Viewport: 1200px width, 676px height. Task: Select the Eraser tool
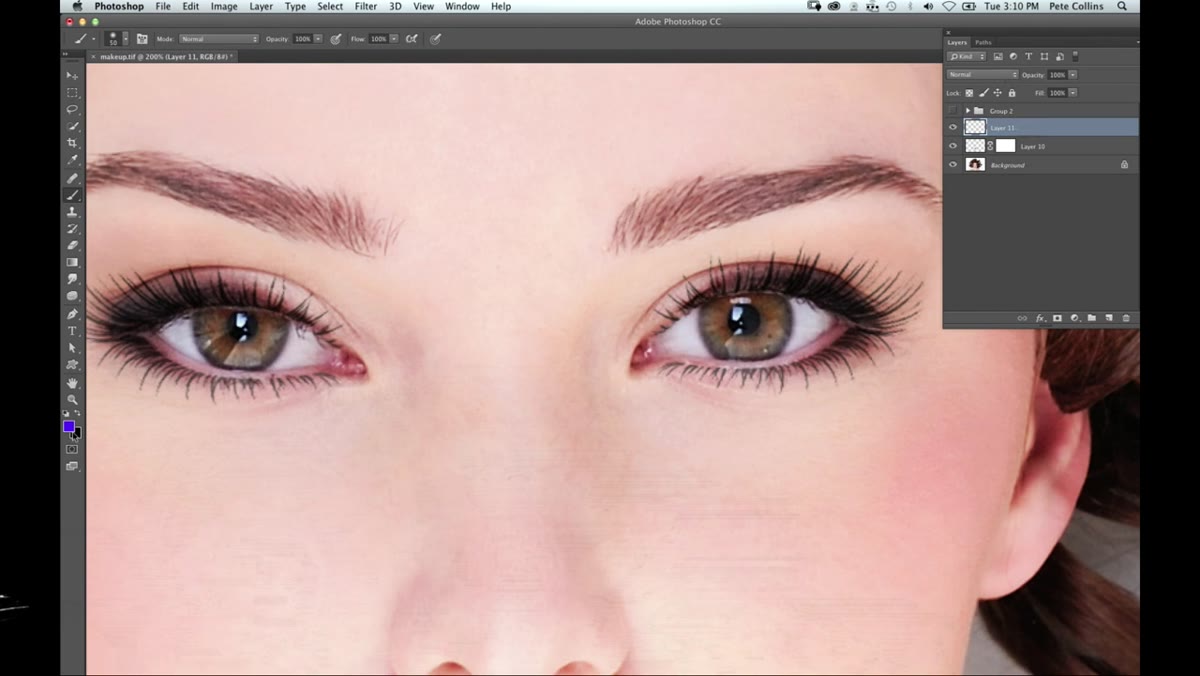click(x=72, y=245)
